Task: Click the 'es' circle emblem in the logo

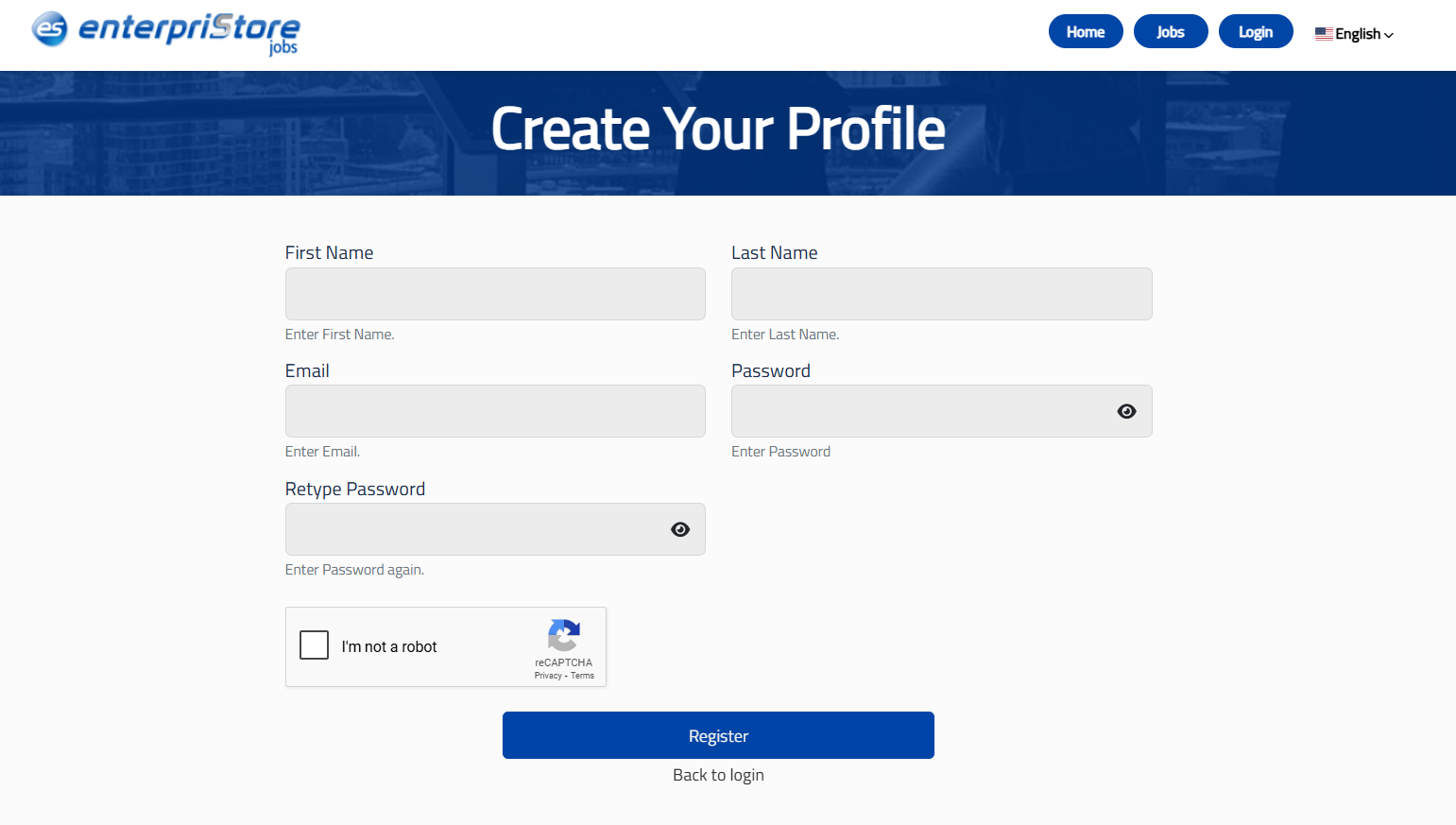Action: click(49, 31)
